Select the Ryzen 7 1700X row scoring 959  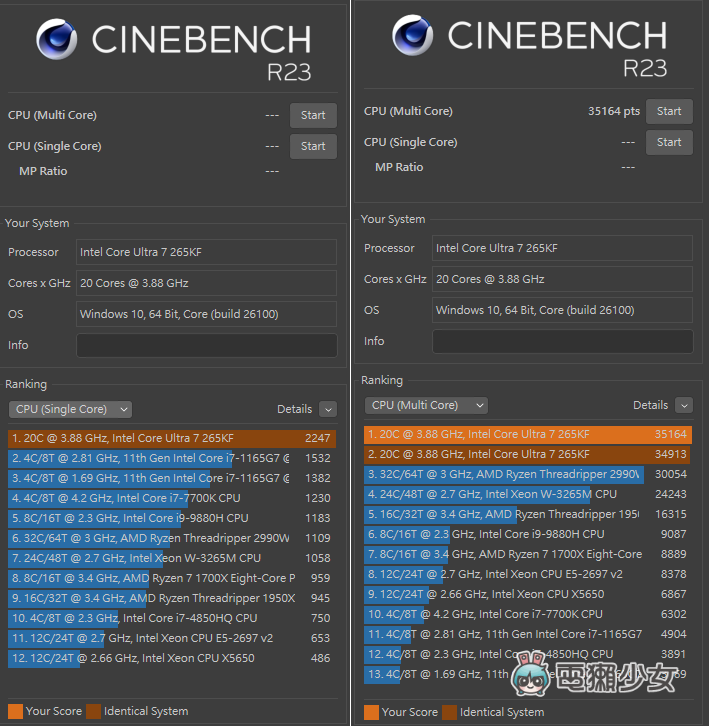171,578
